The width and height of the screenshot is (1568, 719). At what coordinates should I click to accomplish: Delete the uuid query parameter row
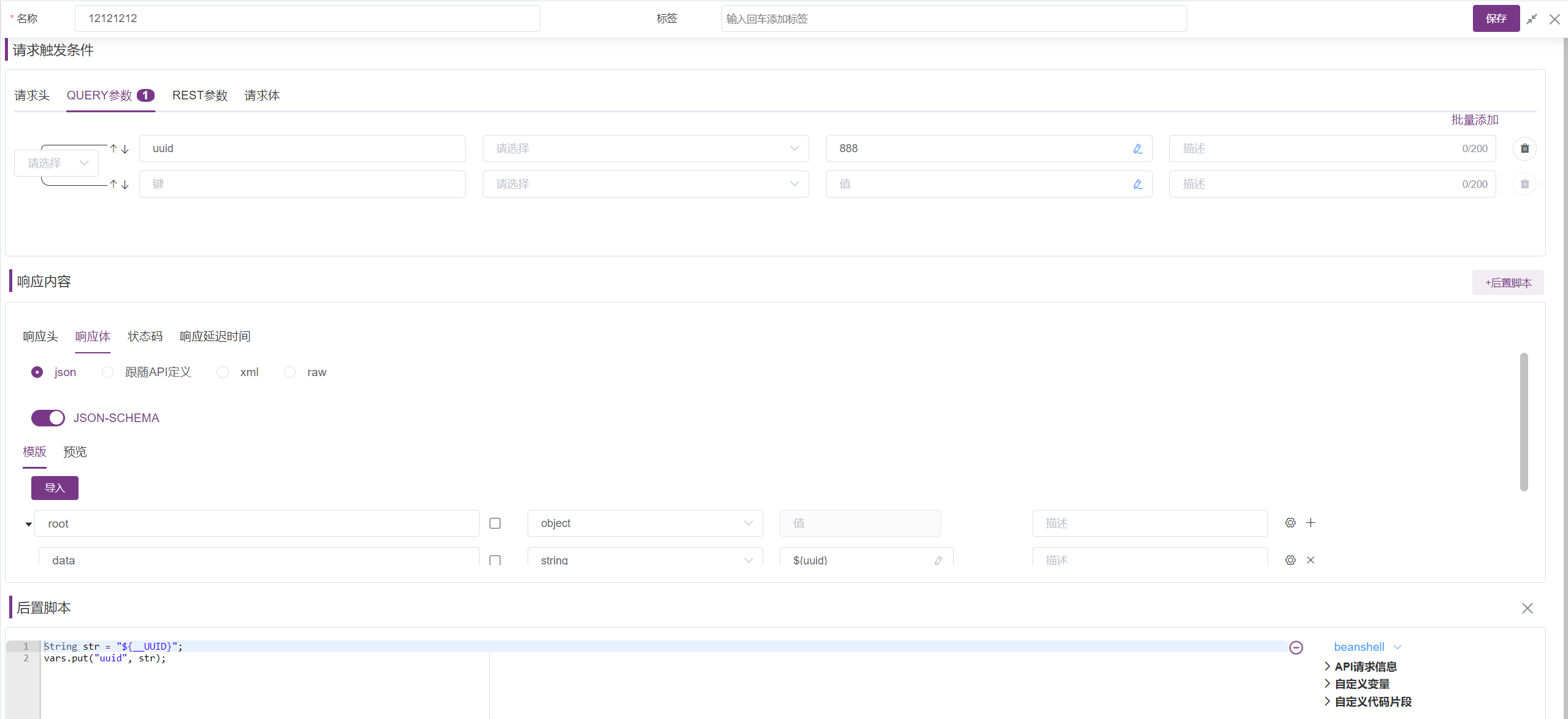point(1524,148)
